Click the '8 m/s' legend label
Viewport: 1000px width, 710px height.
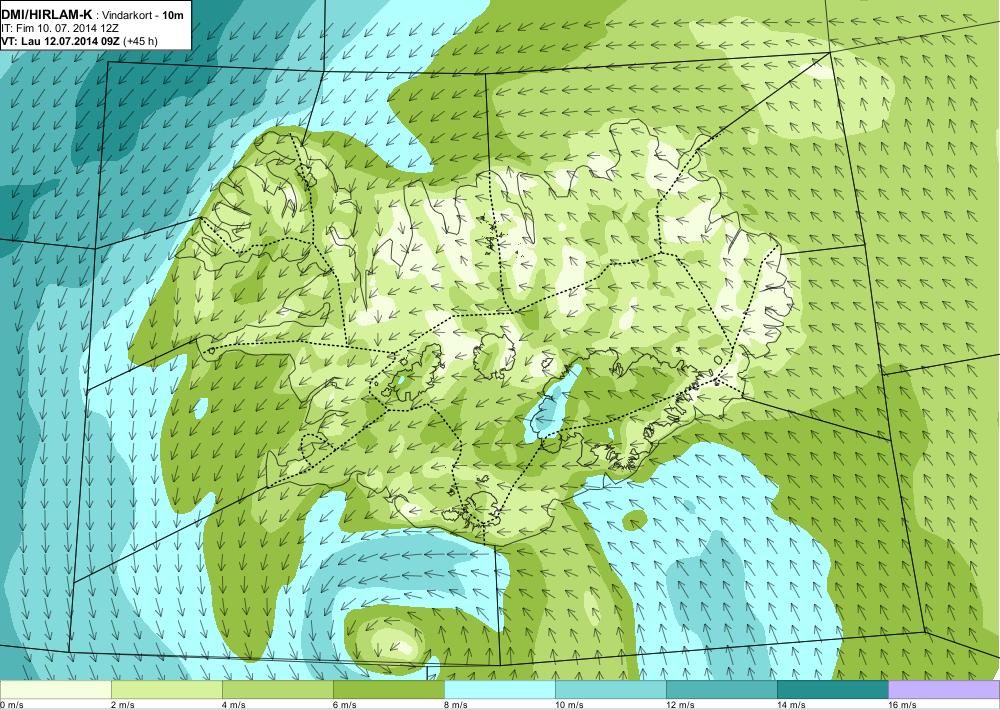tap(456, 704)
